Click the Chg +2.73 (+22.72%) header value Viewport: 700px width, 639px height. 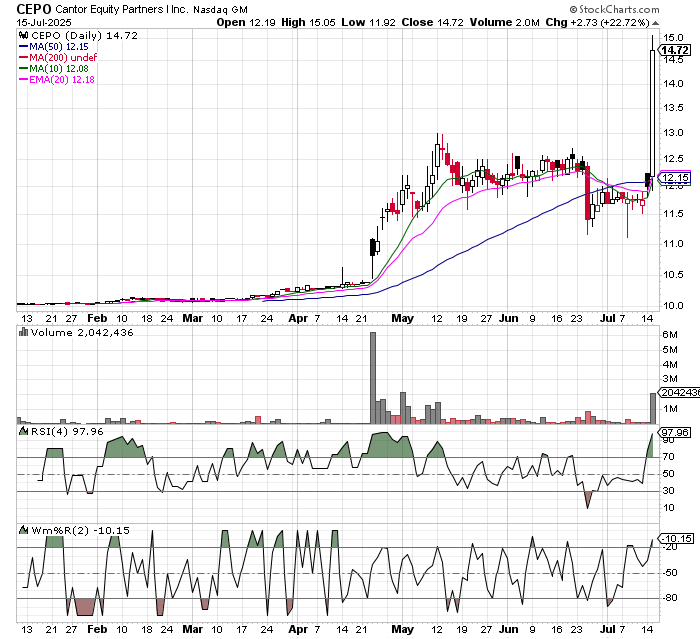[597, 22]
